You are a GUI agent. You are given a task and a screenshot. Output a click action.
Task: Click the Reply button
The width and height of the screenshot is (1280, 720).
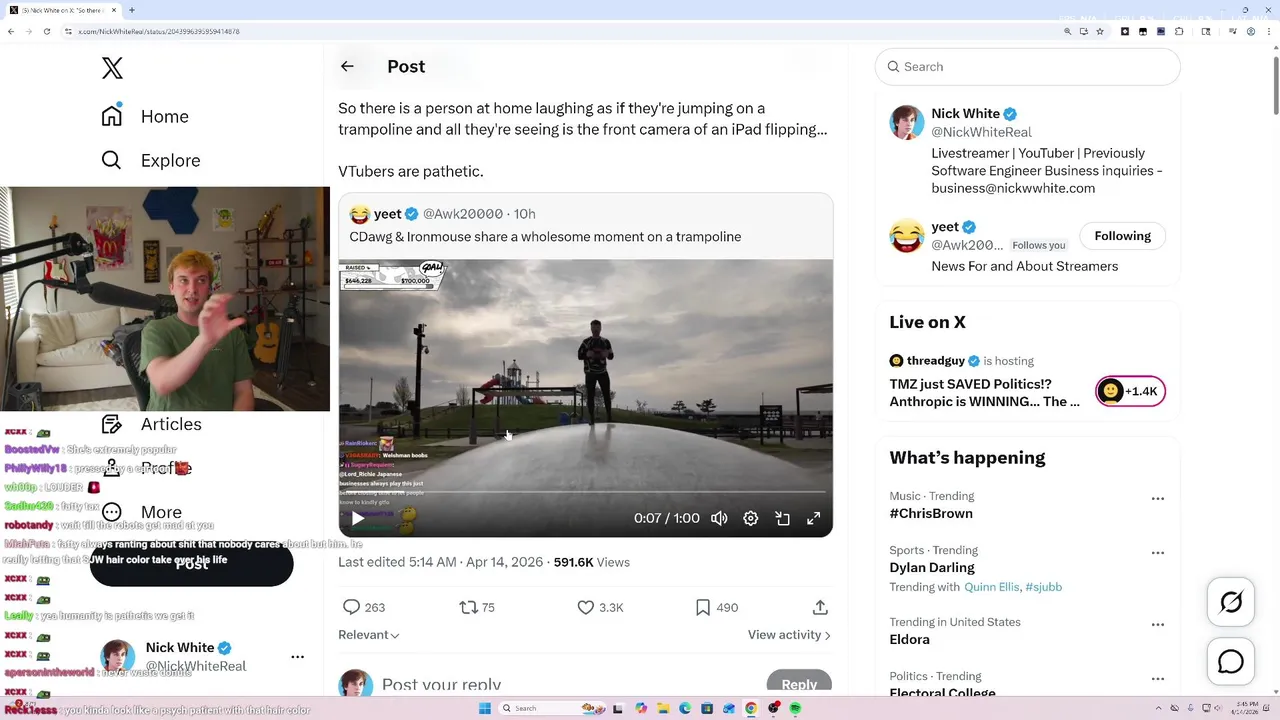799,684
